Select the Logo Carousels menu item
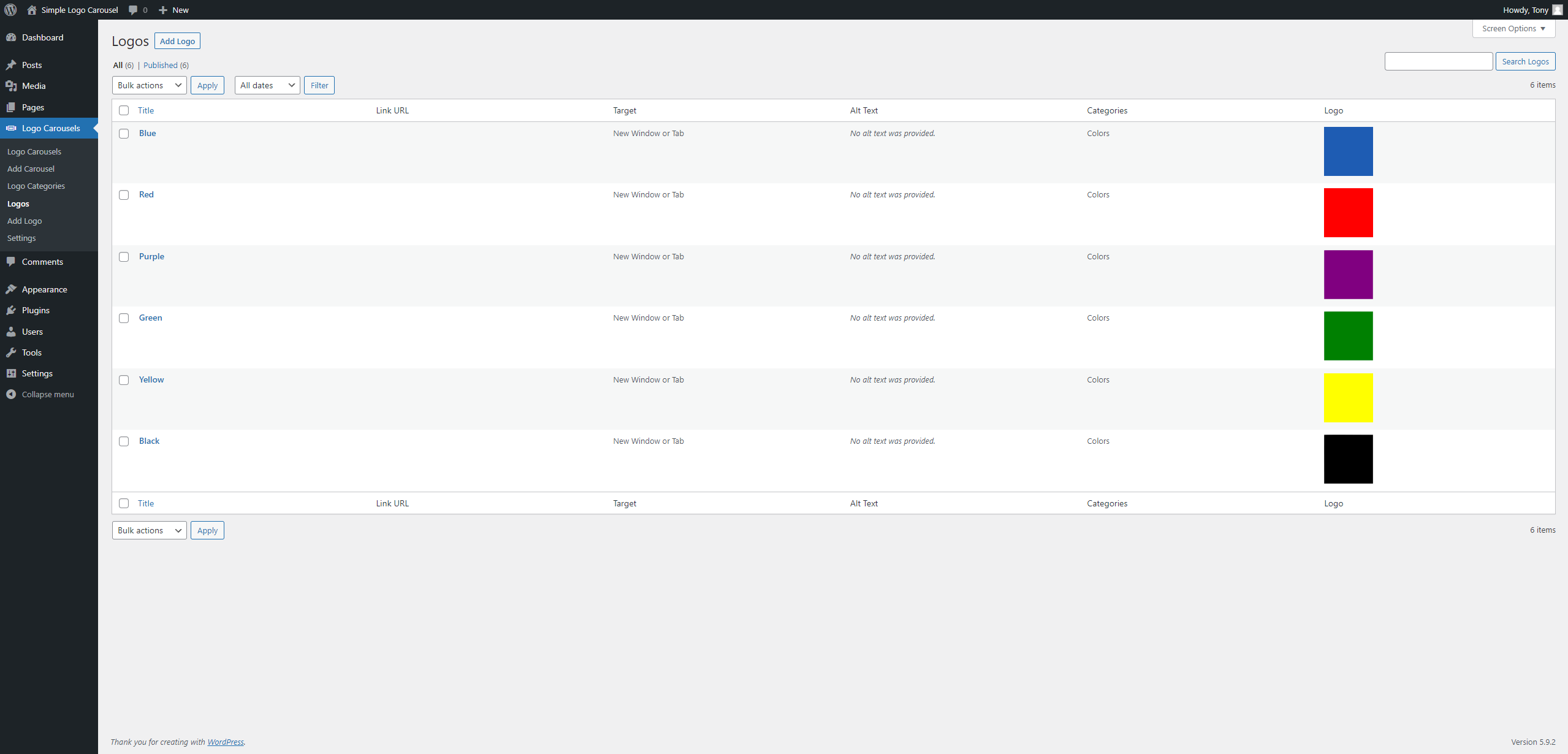This screenshot has height=754, width=1568. coord(51,127)
